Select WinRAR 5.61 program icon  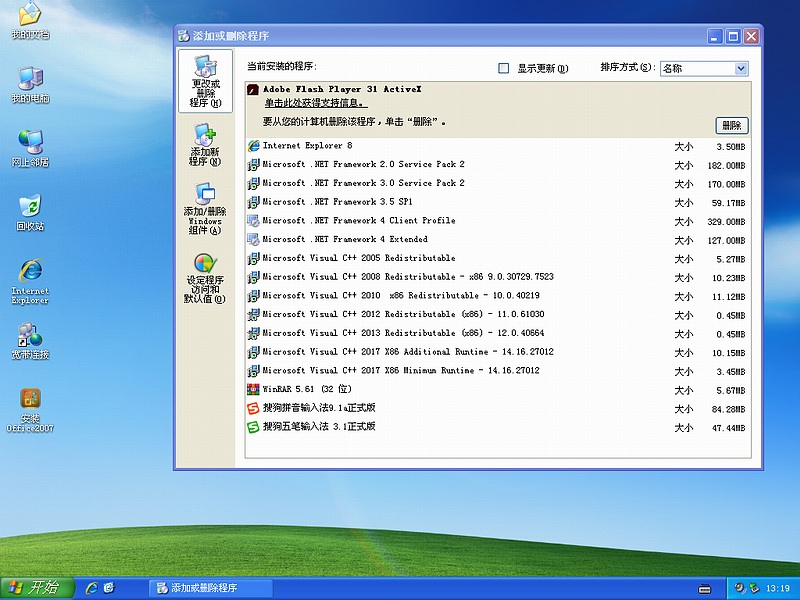point(253,390)
